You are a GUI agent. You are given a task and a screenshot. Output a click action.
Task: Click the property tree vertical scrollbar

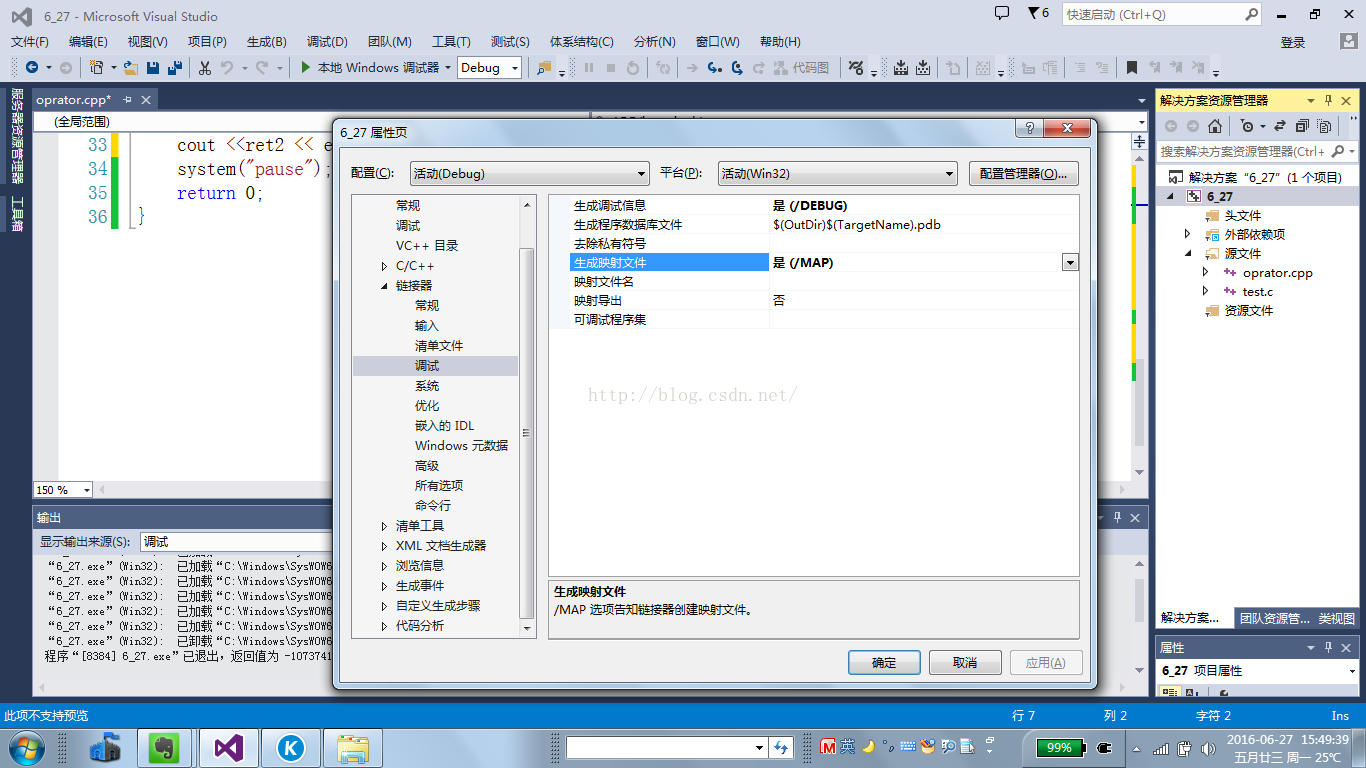pyautogui.click(x=528, y=434)
